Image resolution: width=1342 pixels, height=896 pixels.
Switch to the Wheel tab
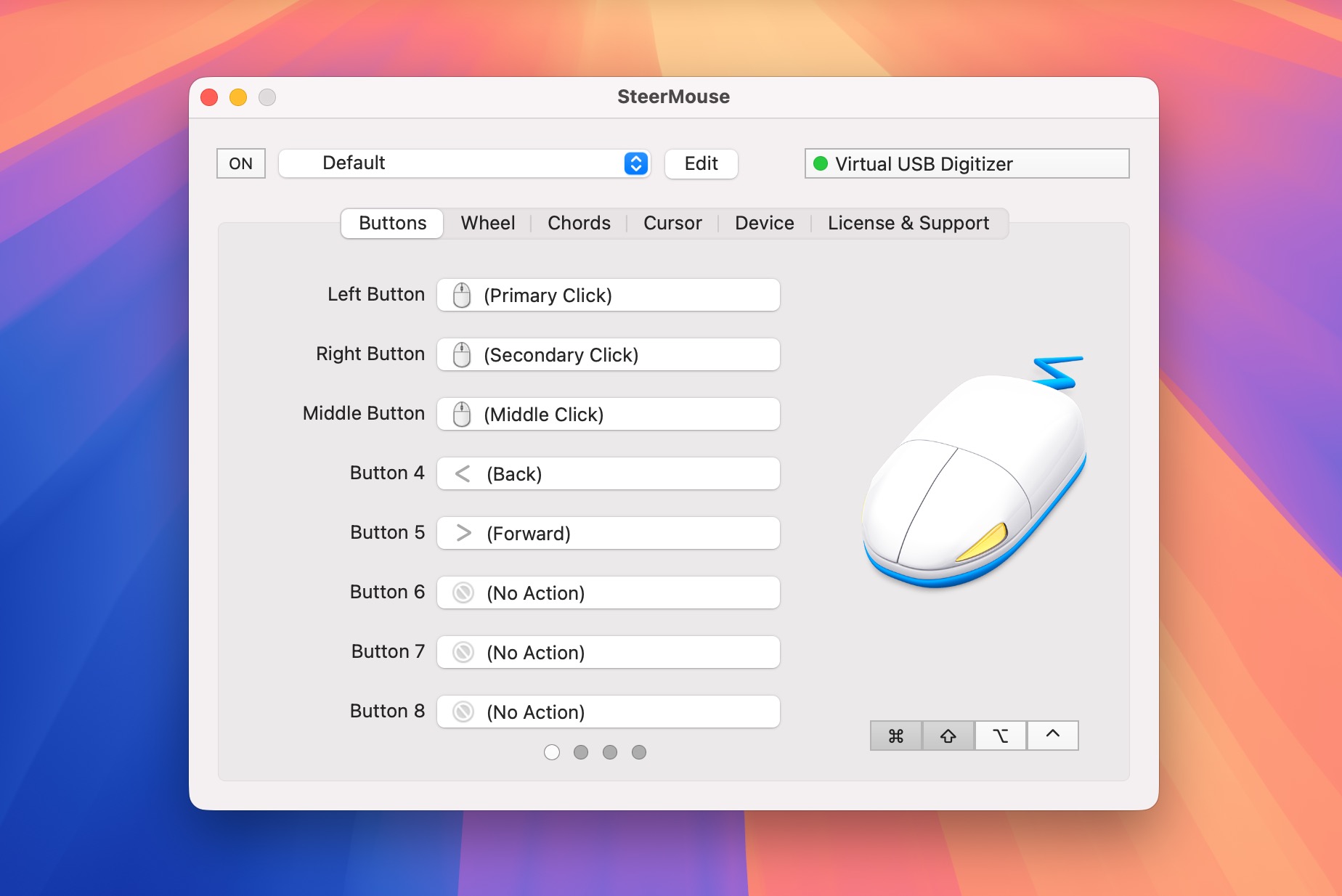[488, 223]
